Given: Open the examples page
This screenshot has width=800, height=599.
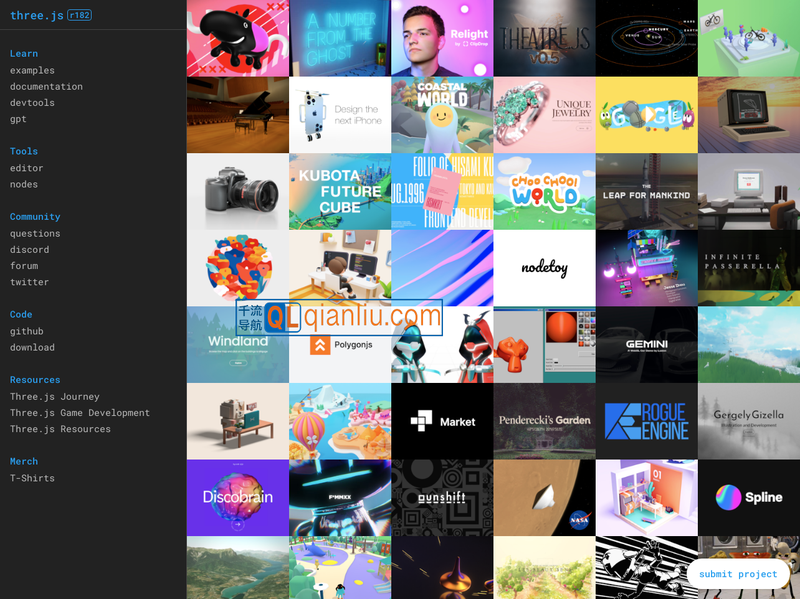Looking at the screenshot, I should [32, 71].
